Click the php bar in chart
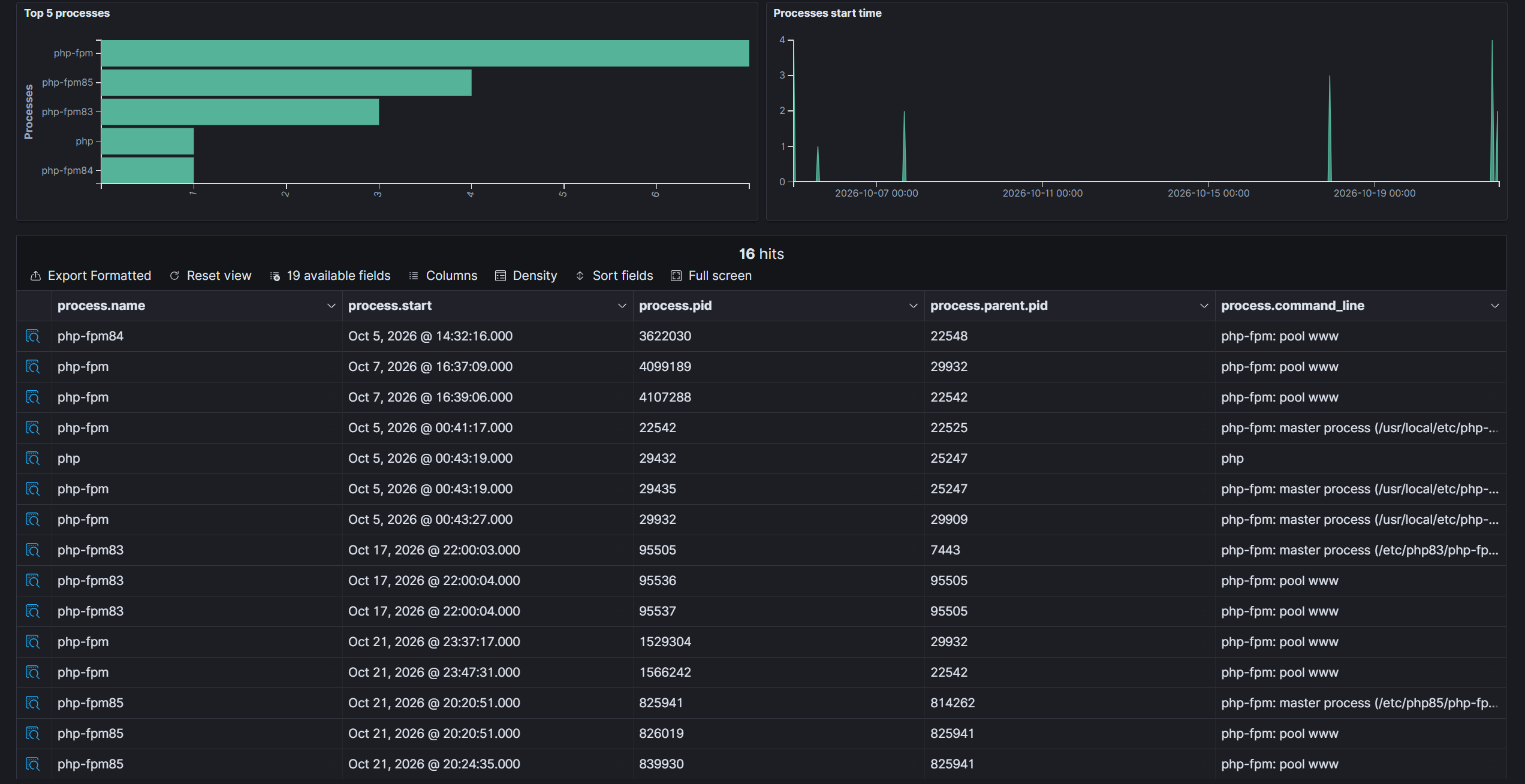 [148, 141]
